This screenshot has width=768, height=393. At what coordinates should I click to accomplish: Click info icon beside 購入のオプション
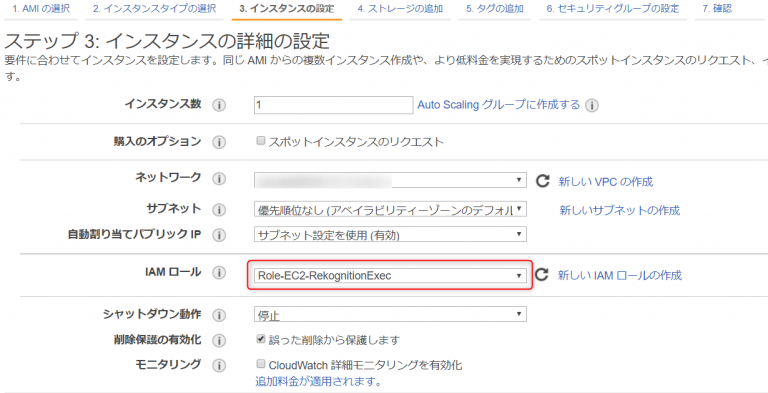click(x=219, y=143)
